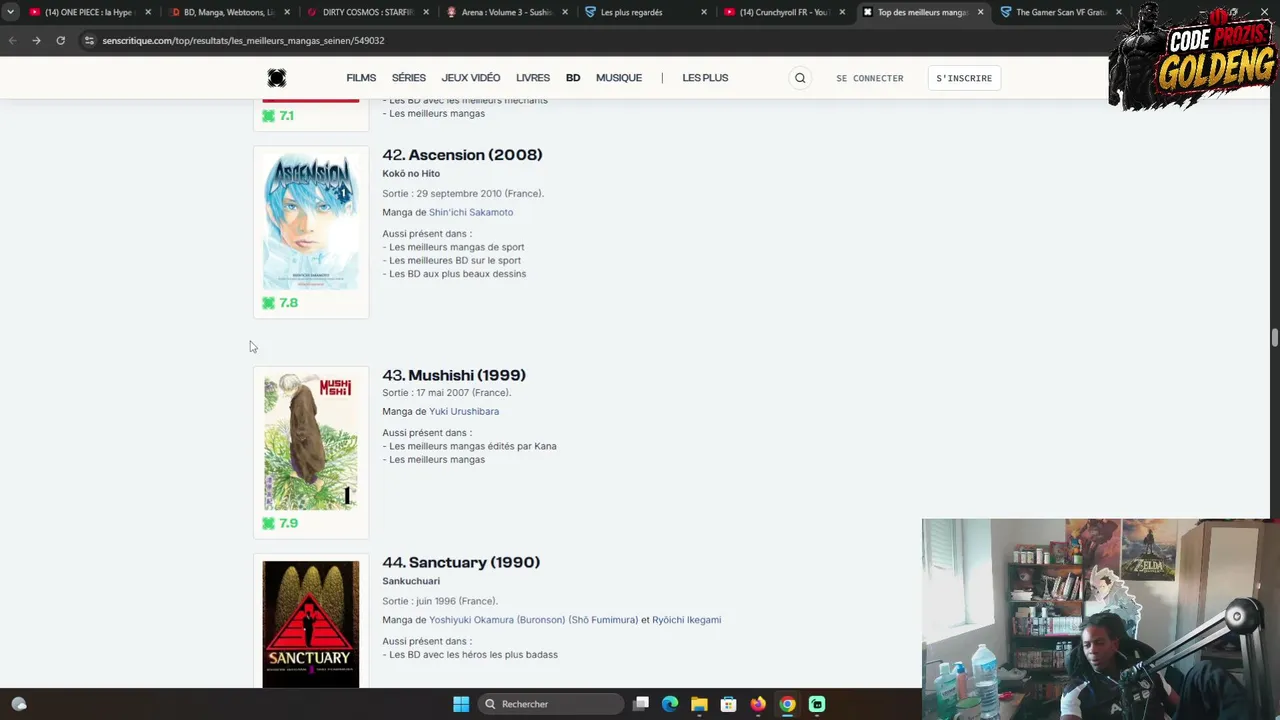Close the 'DIRTY COSMOS : STARFIR' tab
The height and width of the screenshot is (720, 1280).
[x=426, y=12]
